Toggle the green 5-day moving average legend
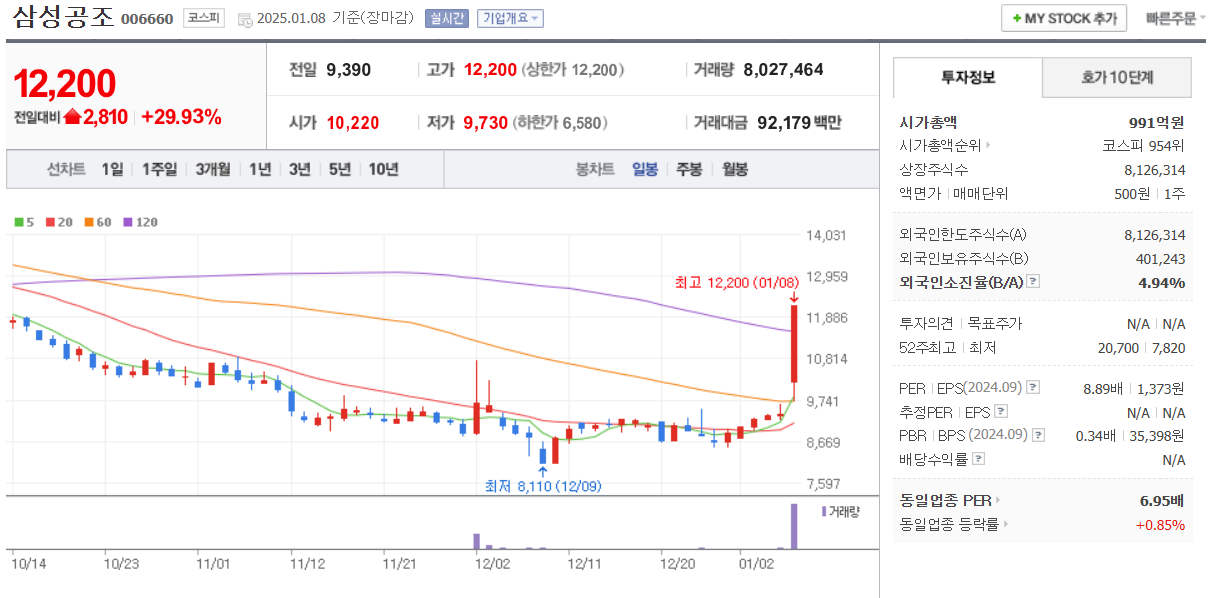1212x598 pixels. (24, 222)
